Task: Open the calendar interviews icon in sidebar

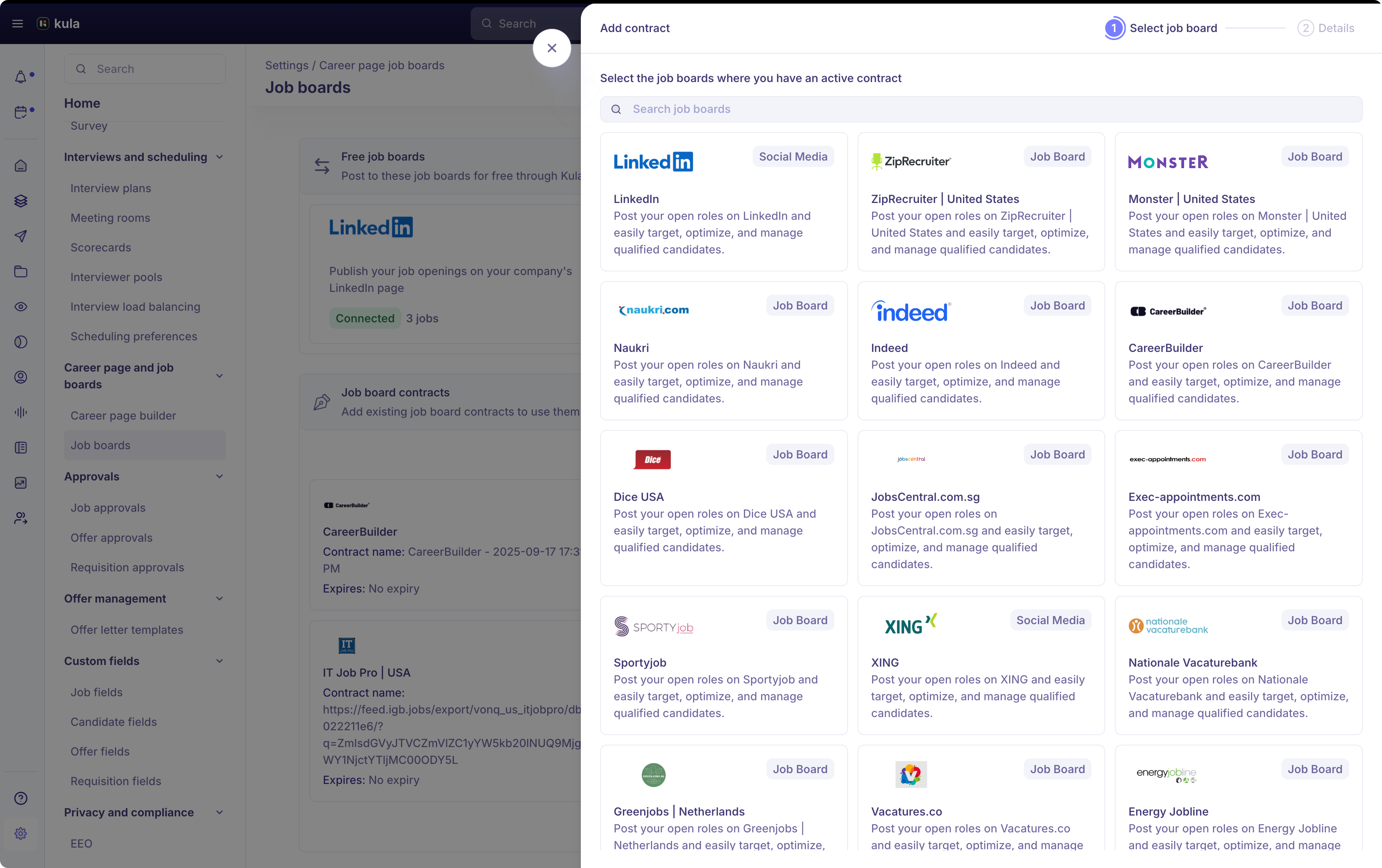Action: (21, 112)
